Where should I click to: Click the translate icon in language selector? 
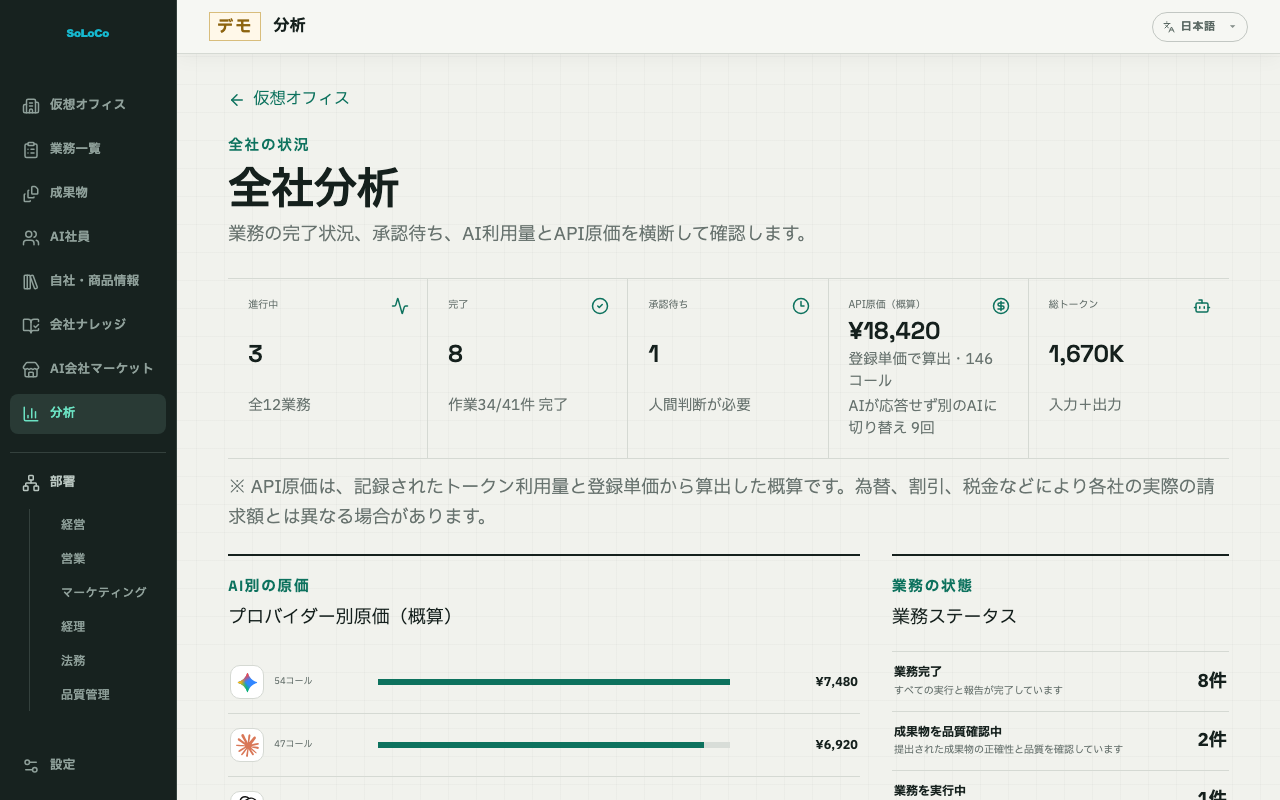1168,27
